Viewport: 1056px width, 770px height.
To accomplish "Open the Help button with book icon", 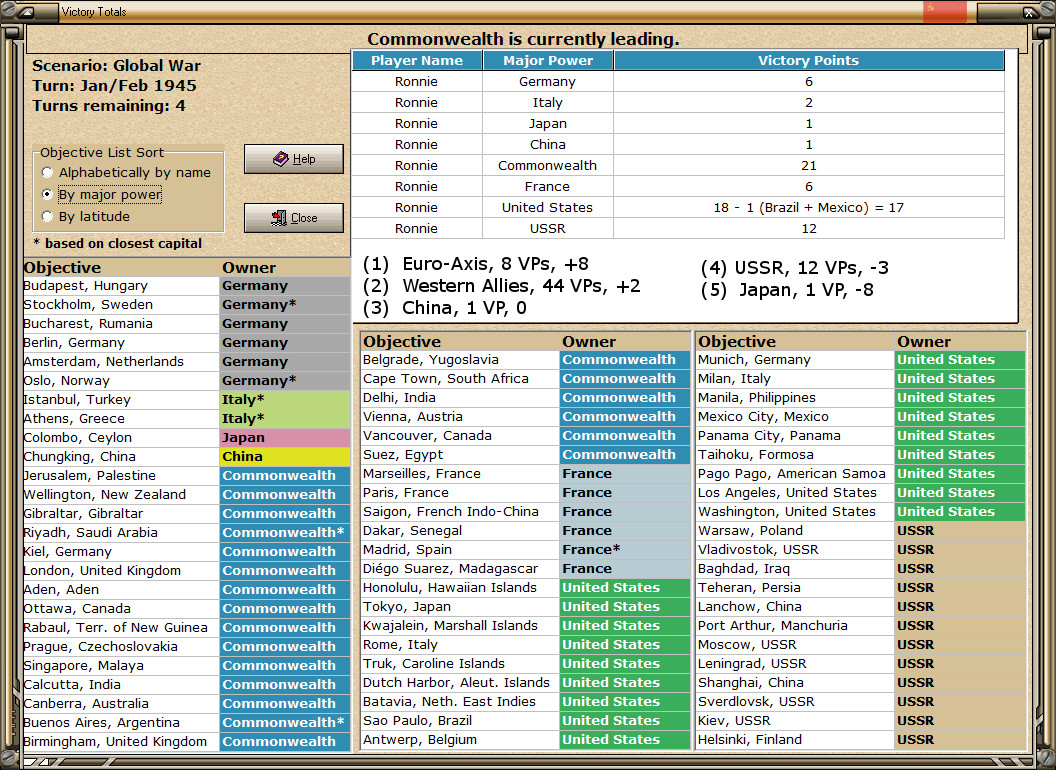I will click(294, 159).
